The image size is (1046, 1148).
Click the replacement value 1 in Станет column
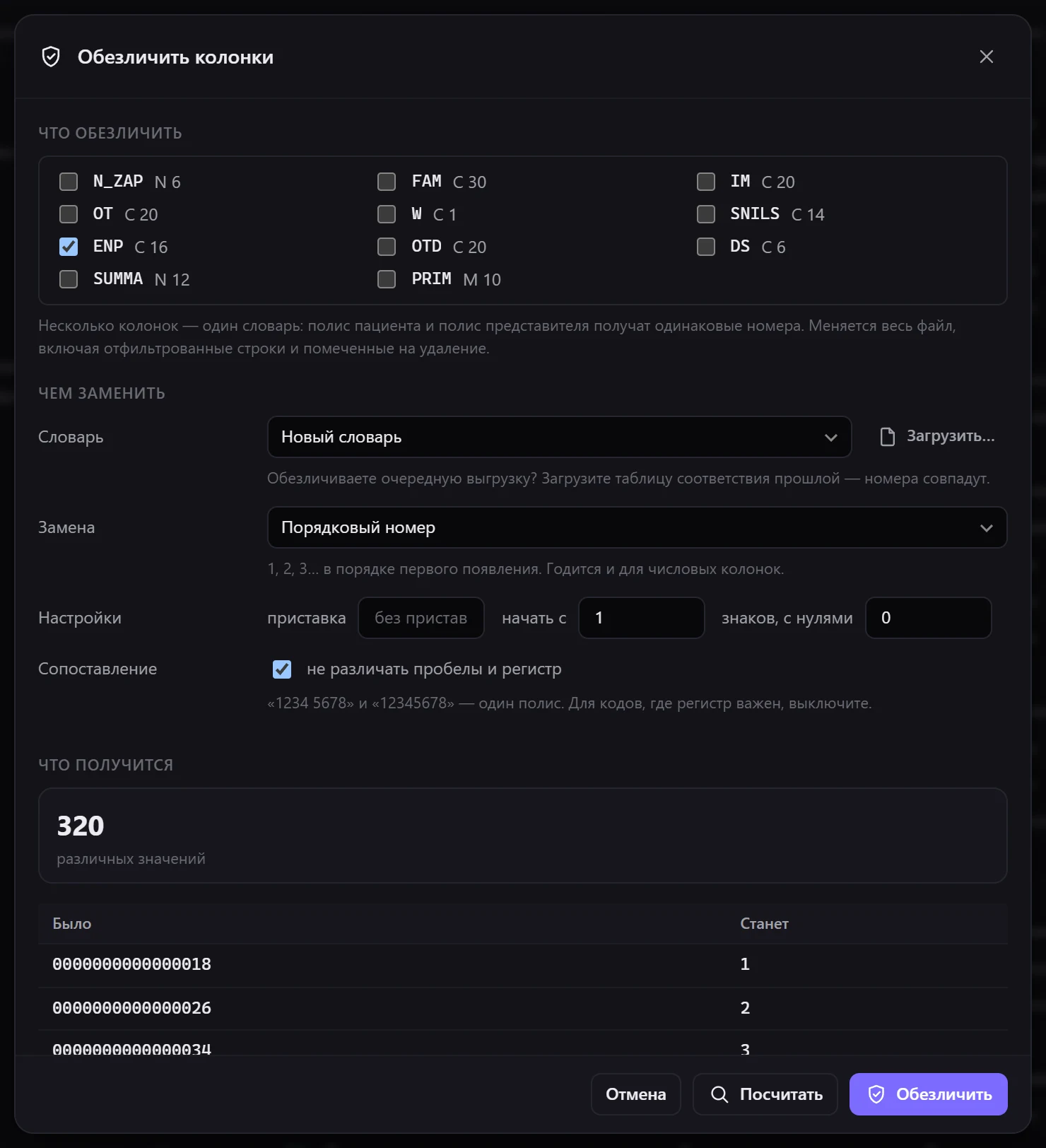[x=745, y=964]
